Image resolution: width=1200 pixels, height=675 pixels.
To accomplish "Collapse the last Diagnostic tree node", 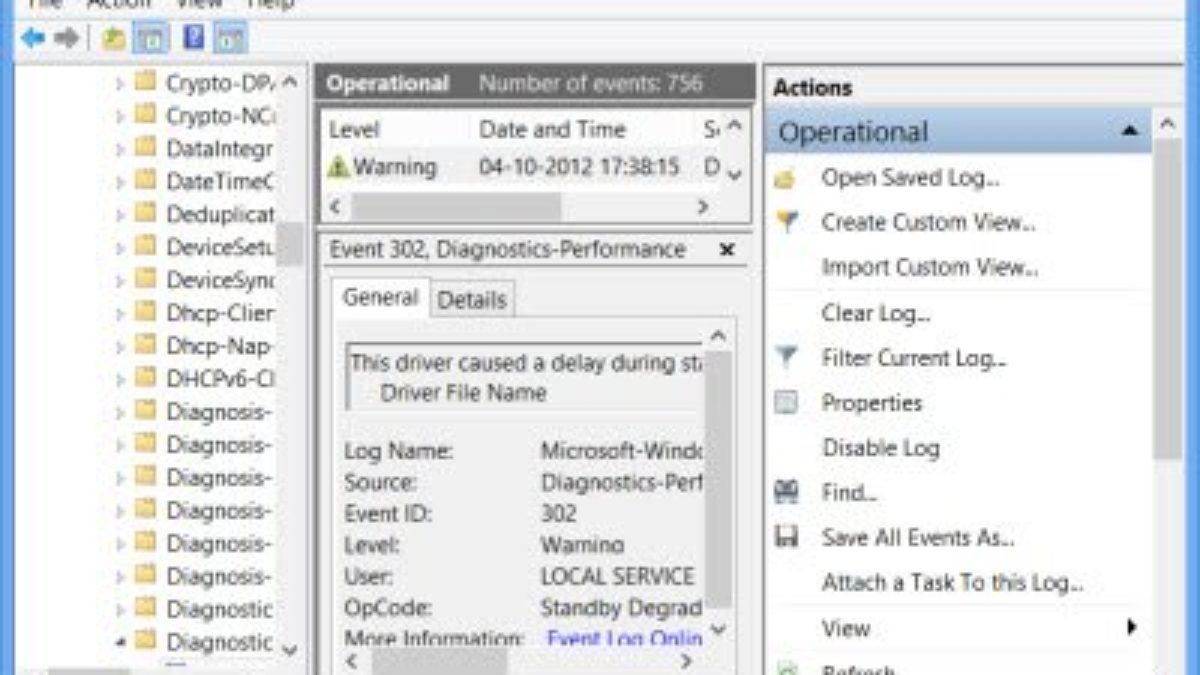I will pyautogui.click(x=120, y=642).
